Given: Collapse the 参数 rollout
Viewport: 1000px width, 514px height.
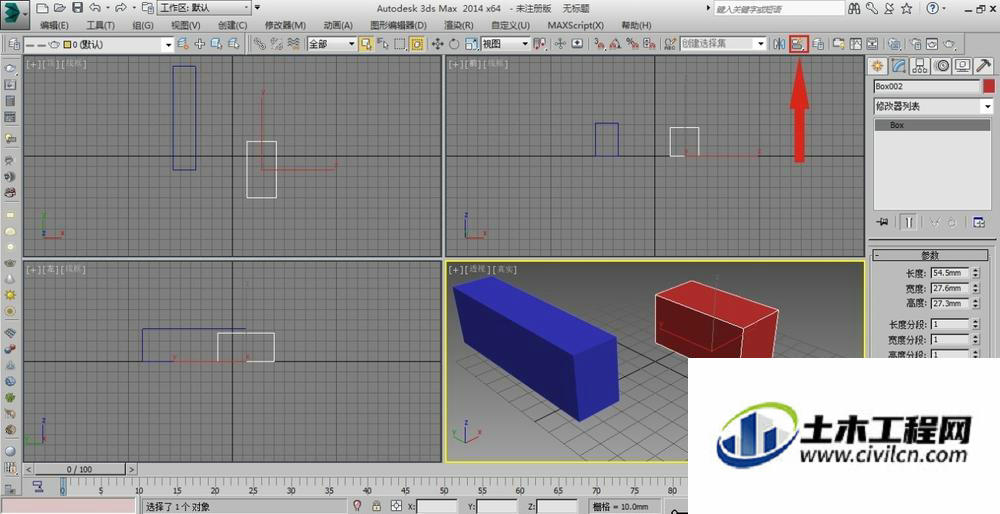Looking at the screenshot, I should click(x=930, y=255).
